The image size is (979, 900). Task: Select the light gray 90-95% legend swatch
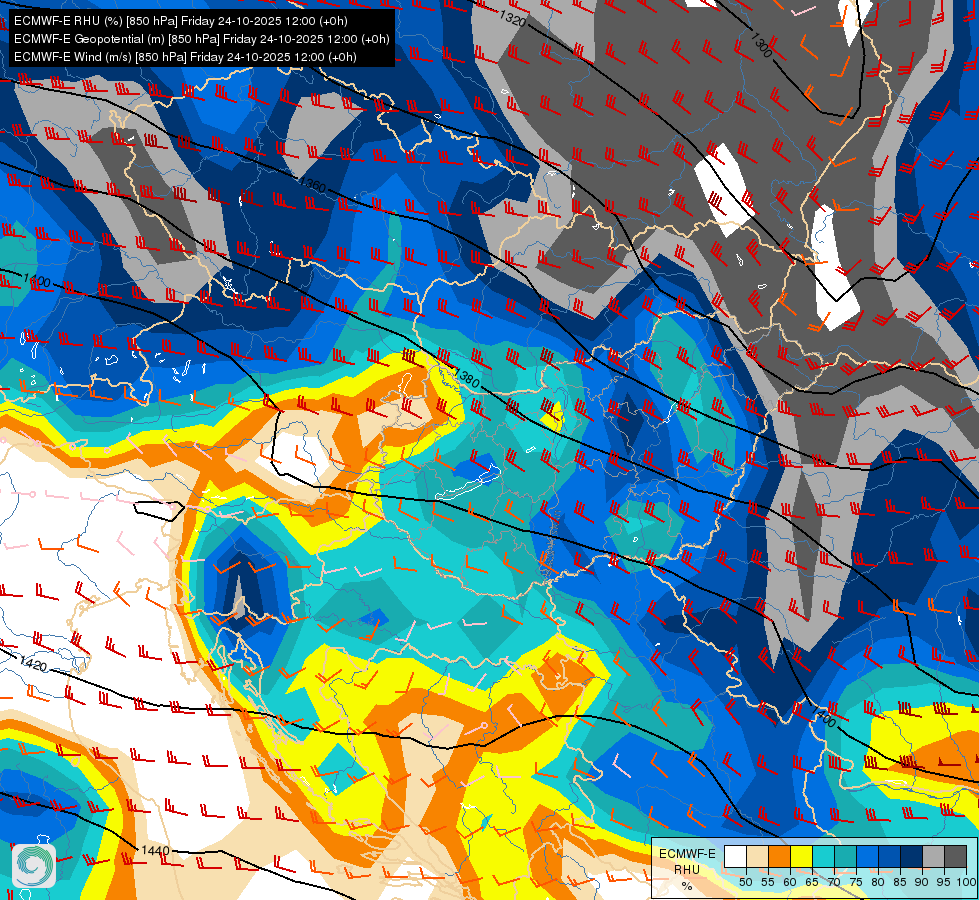[933, 856]
